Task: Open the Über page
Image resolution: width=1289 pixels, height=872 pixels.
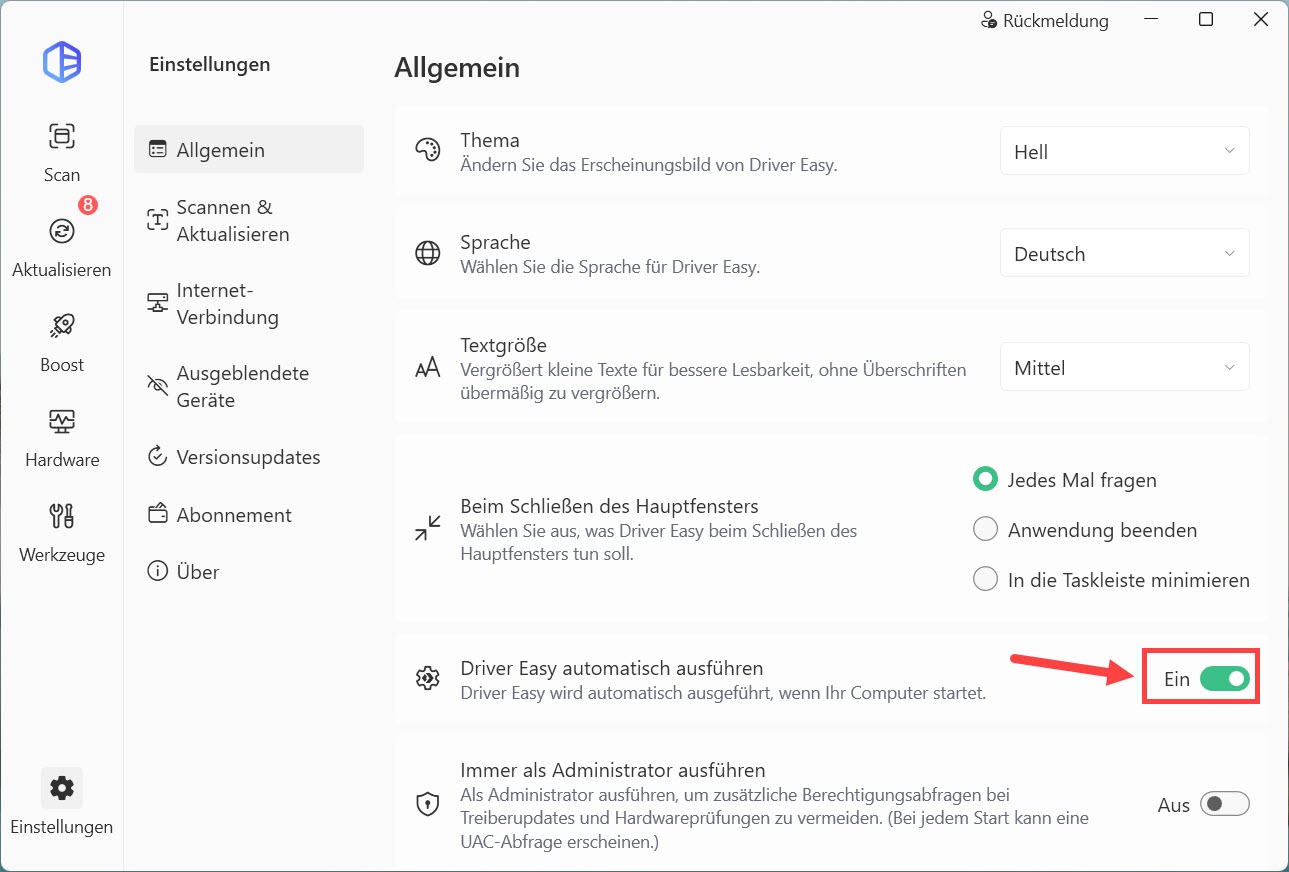Action: pos(249,572)
